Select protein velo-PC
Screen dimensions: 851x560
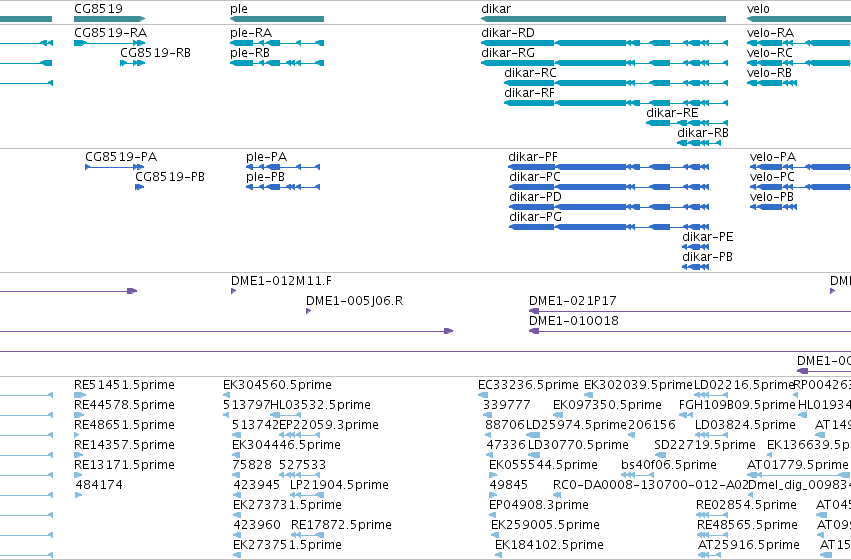pyautogui.click(x=801, y=187)
